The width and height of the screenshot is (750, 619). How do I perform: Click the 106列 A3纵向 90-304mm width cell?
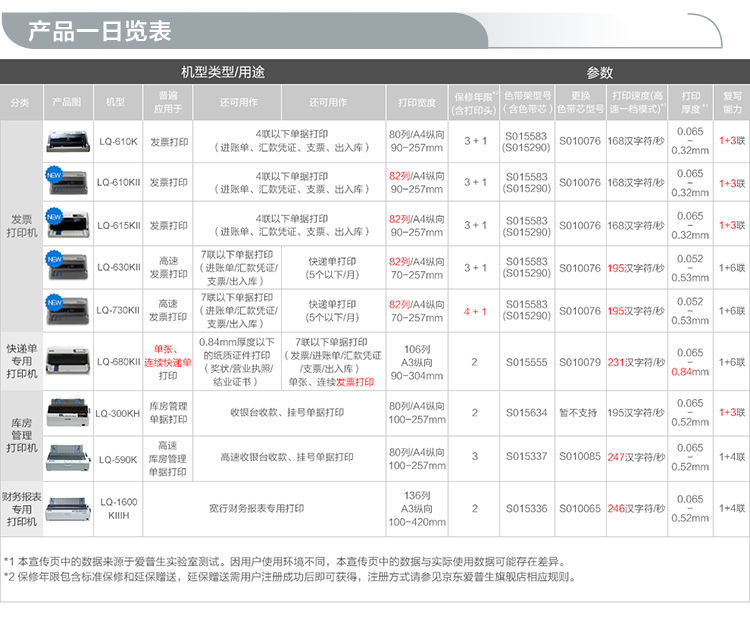click(417, 362)
